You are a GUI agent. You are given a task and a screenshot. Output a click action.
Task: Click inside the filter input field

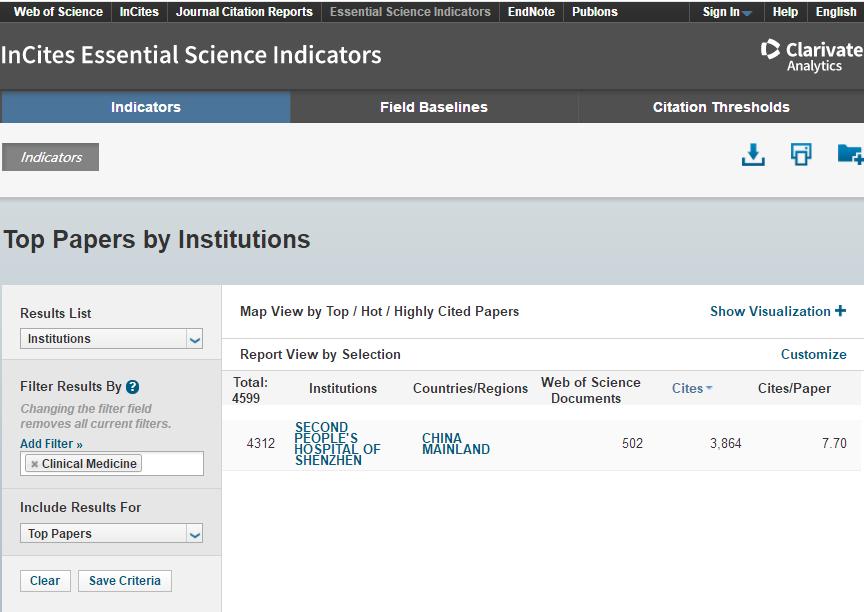coord(172,464)
